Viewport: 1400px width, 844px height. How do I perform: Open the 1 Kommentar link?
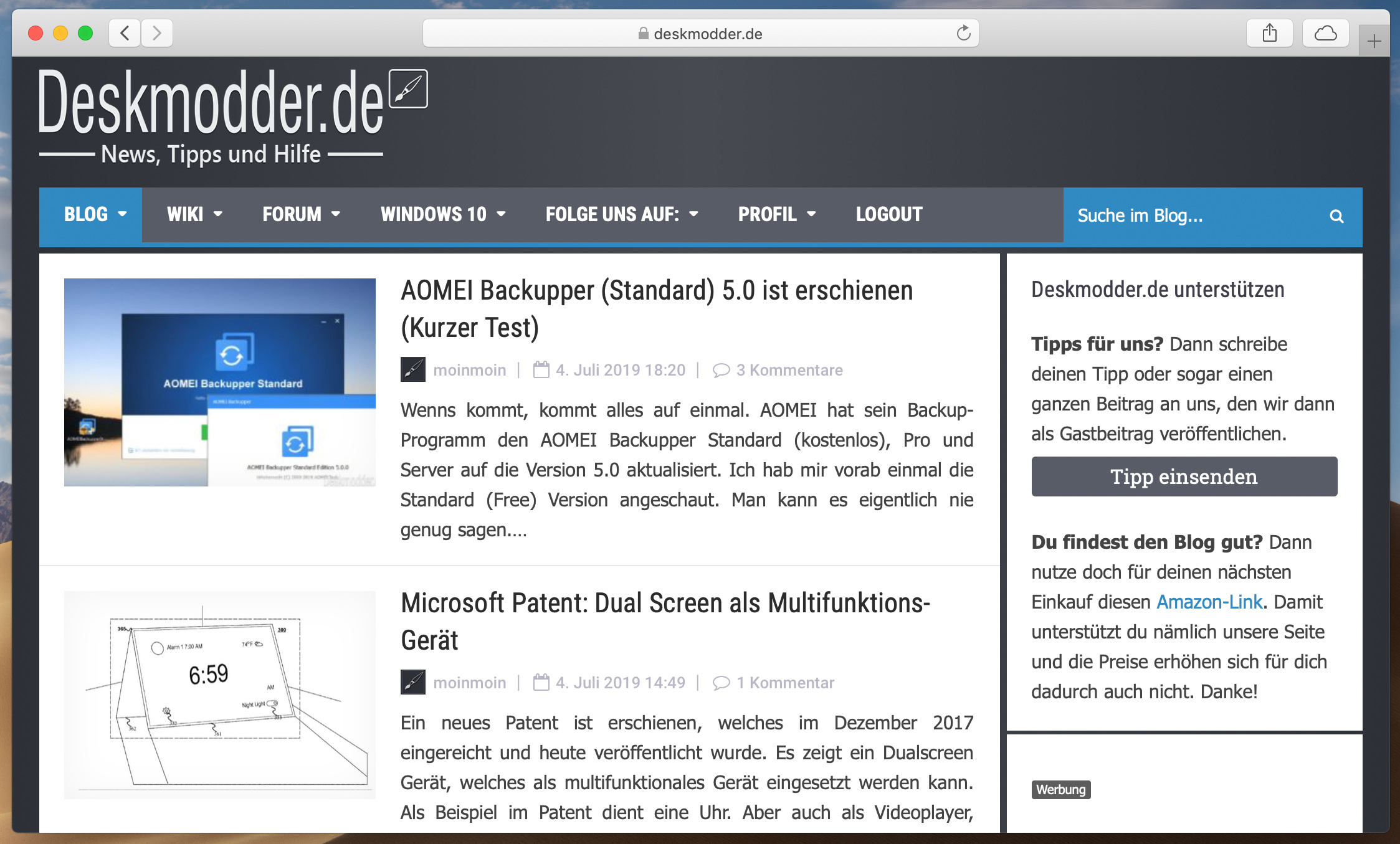(x=785, y=683)
